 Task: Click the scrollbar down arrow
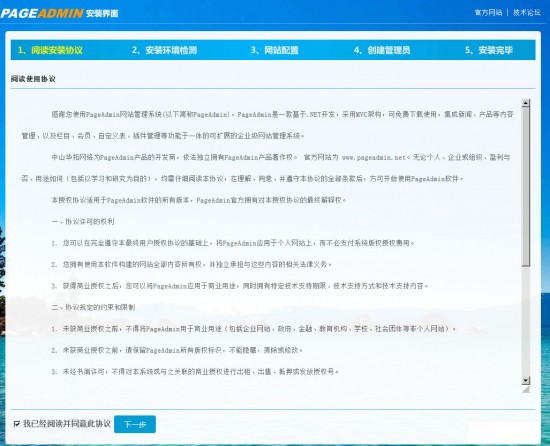point(525,380)
